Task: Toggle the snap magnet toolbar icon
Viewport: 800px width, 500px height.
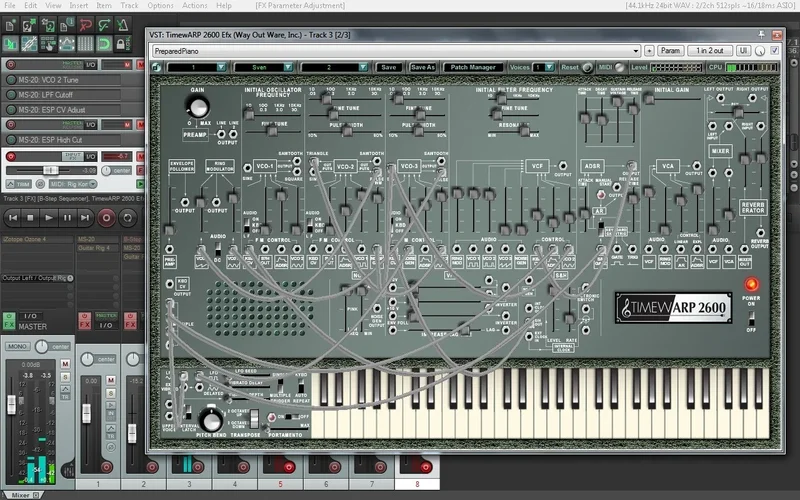Action: pyautogui.click(x=104, y=44)
